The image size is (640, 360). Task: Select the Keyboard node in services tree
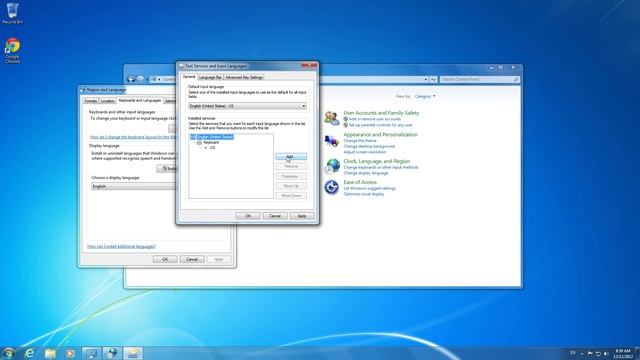tap(211, 142)
